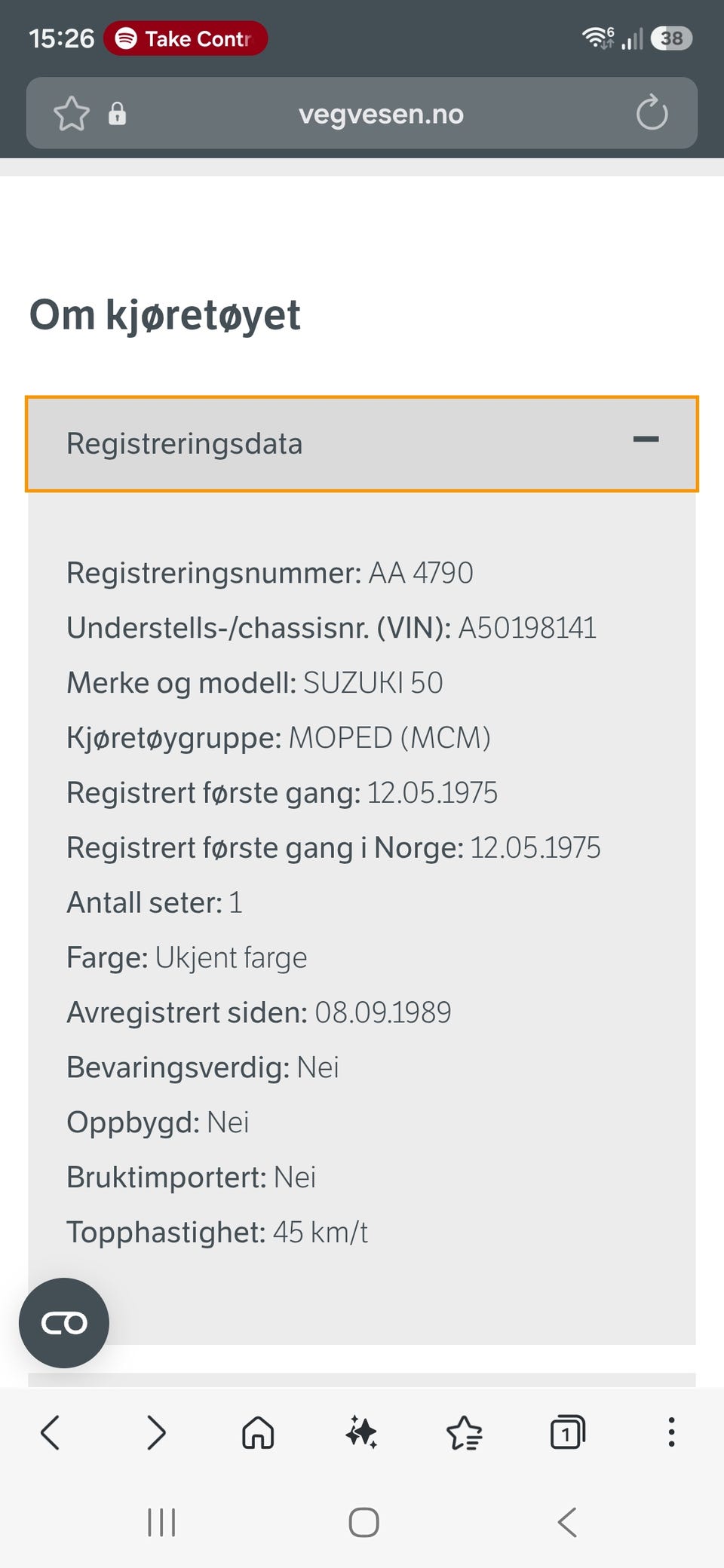Tap the Android recent apps button
This screenshot has height=1568, width=724.
[x=161, y=1522]
